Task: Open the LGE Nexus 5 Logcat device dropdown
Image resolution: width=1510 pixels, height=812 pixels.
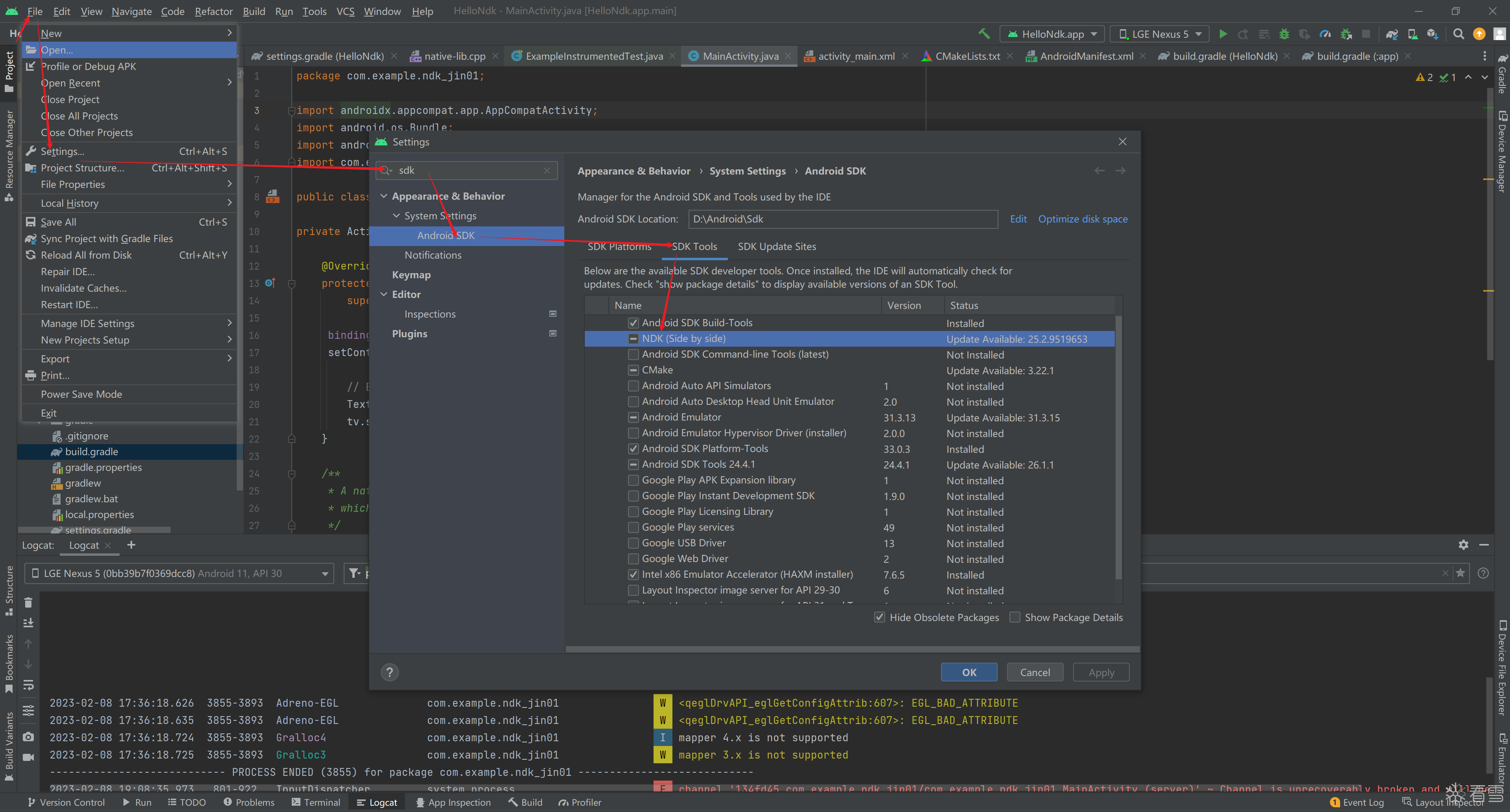Action: tap(179, 573)
